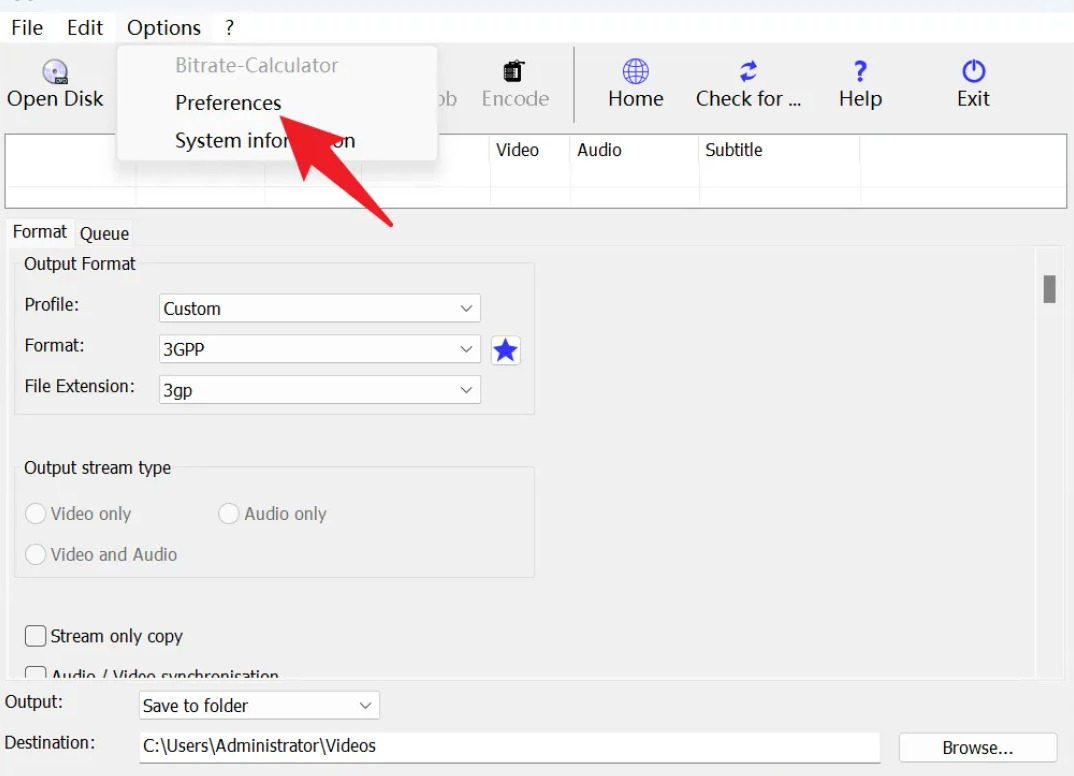Click the Exit power icon
This screenshot has width=1074, height=776.
tap(973, 71)
